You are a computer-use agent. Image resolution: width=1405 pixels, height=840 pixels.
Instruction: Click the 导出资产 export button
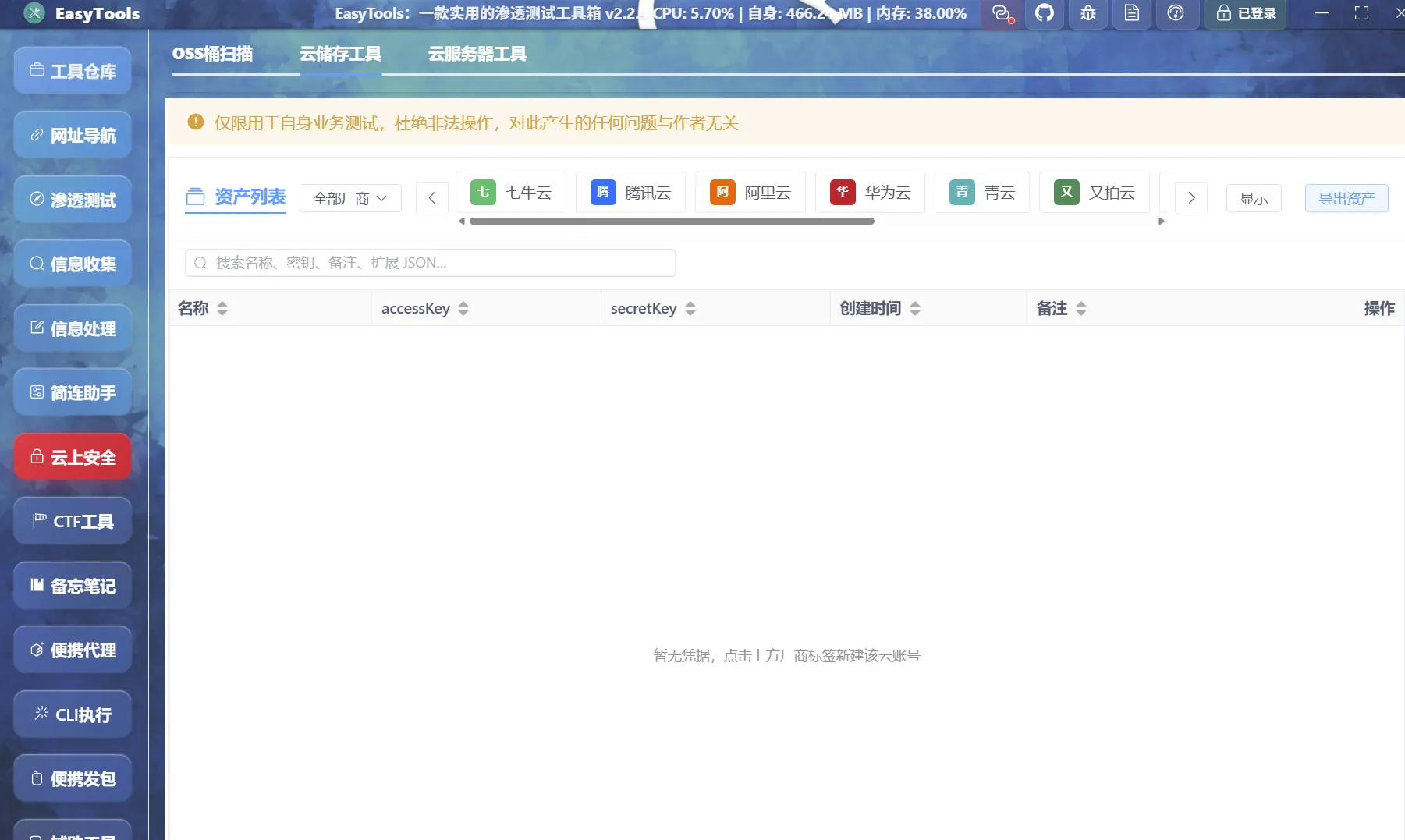tap(1347, 197)
